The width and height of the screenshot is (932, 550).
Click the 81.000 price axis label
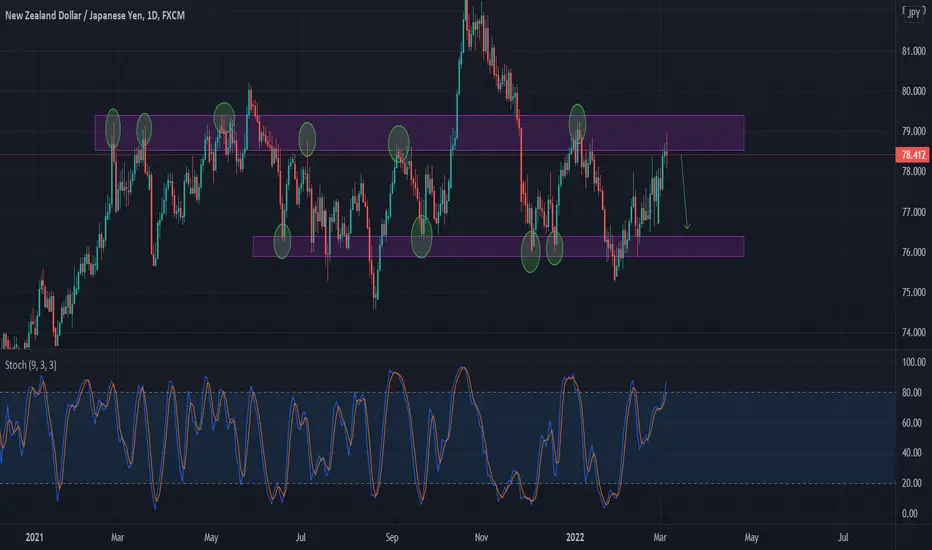[x=914, y=52]
